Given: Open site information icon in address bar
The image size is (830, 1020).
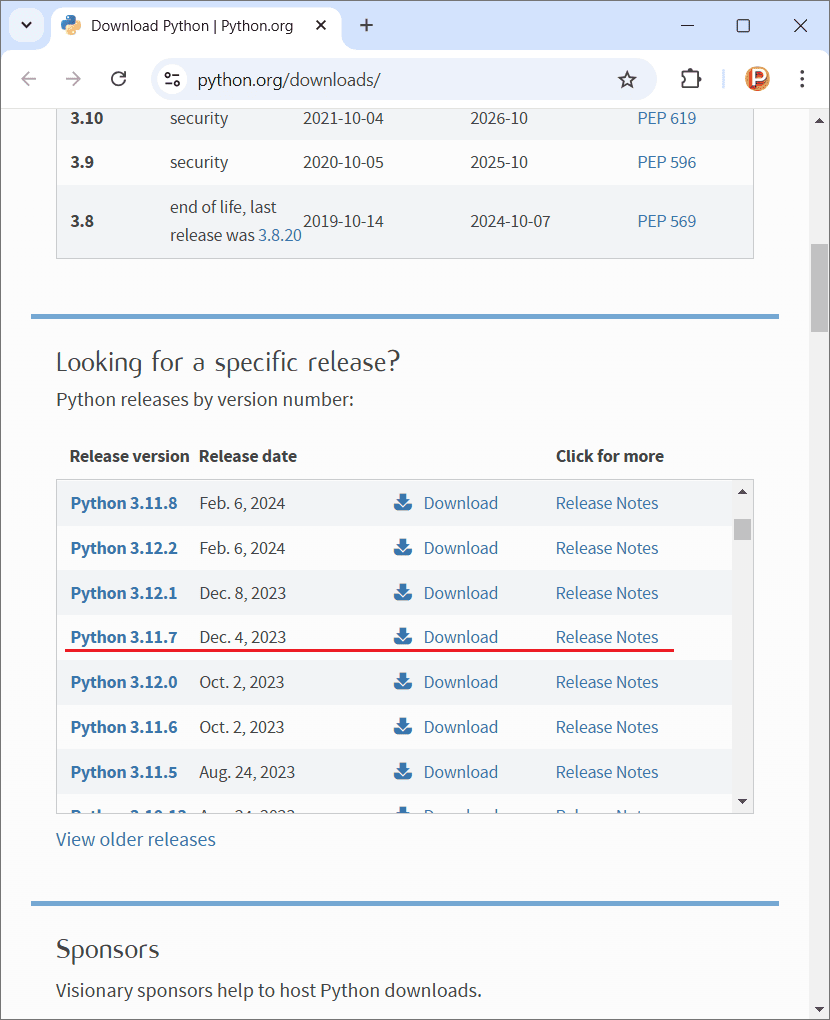Looking at the screenshot, I should 172,79.
